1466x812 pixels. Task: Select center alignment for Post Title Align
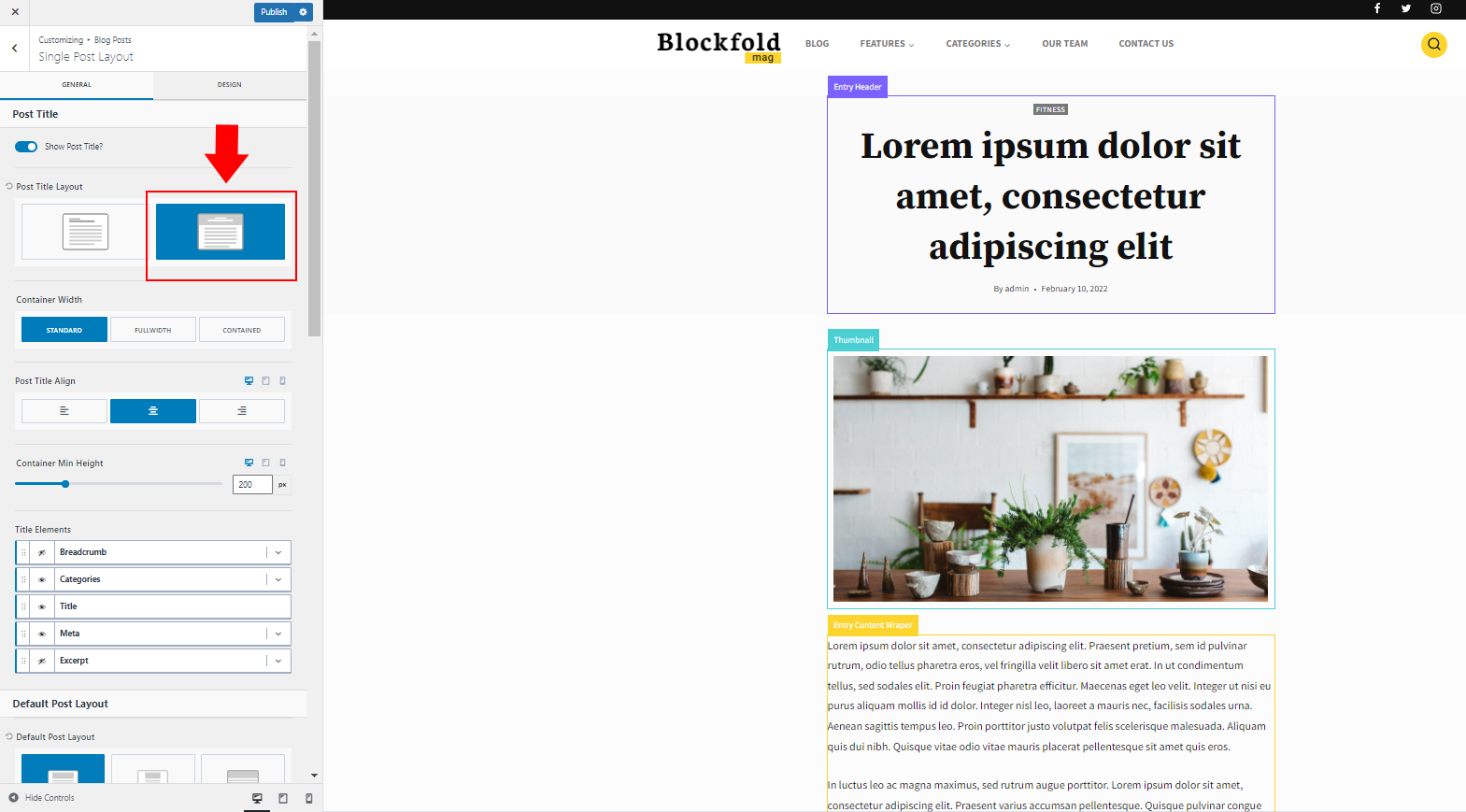(153, 411)
